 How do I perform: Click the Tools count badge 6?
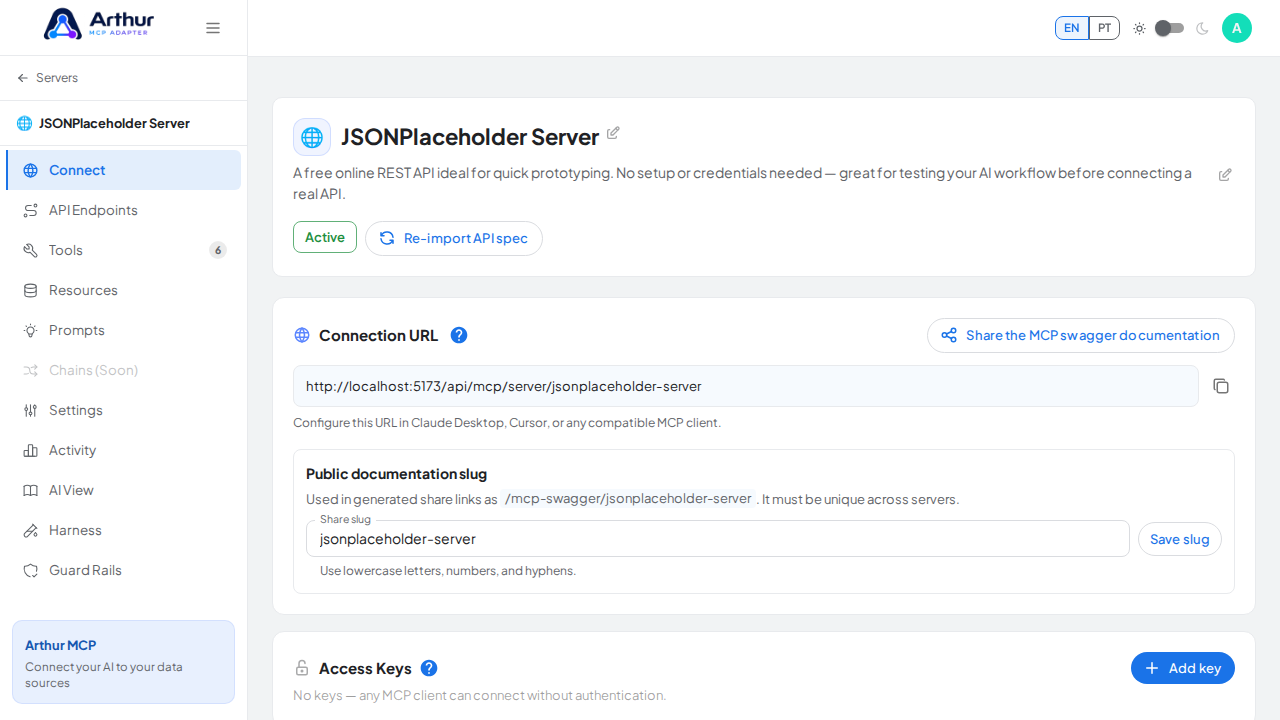(x=218, y=250)
